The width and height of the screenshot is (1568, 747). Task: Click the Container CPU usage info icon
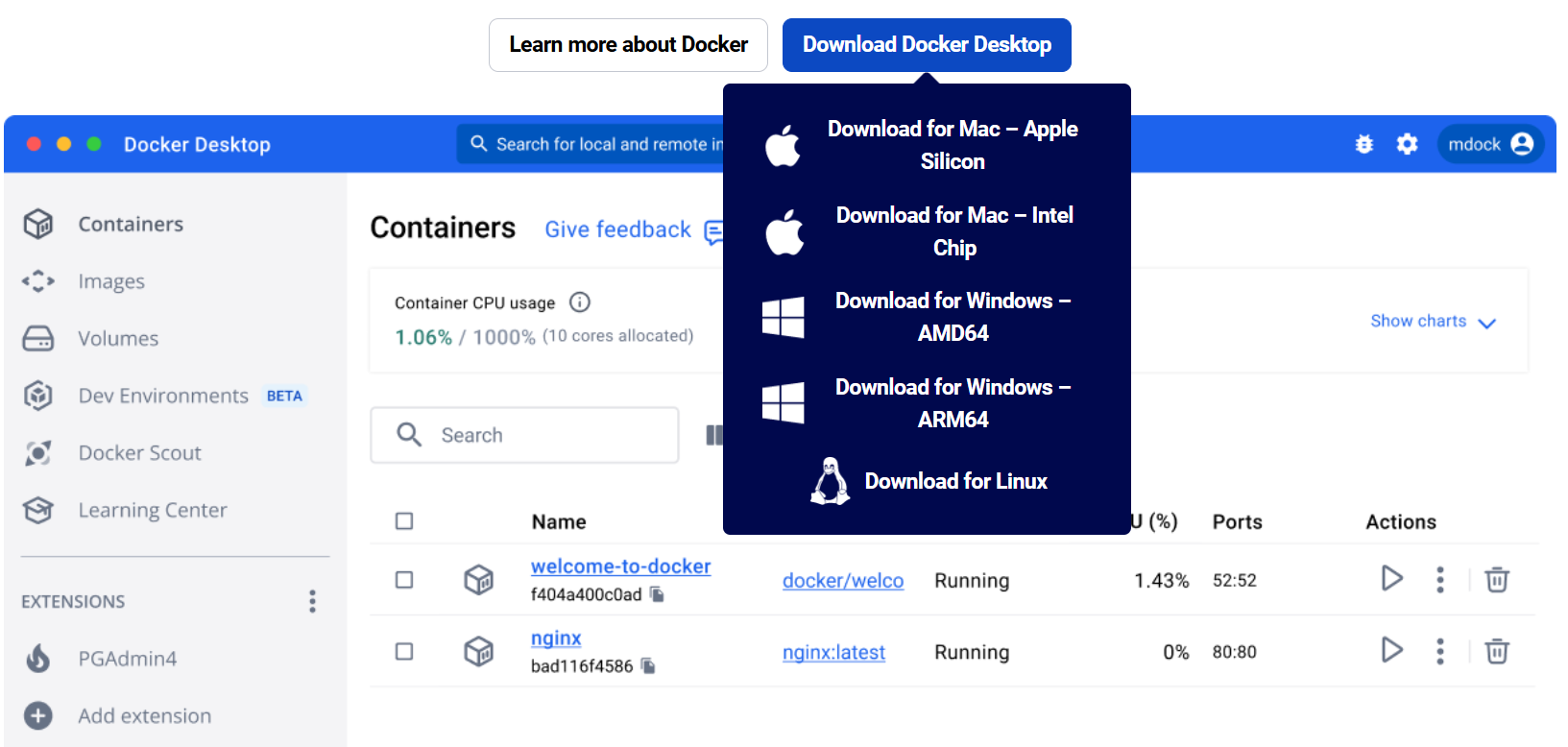point(580,302)
